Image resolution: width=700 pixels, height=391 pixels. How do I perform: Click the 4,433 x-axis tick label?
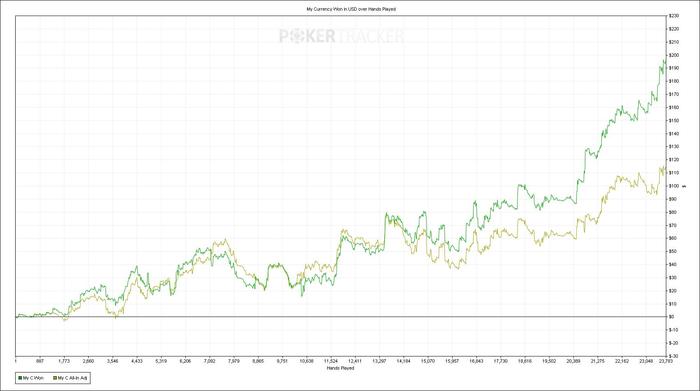pyautogui.click(x=137, y=361)
